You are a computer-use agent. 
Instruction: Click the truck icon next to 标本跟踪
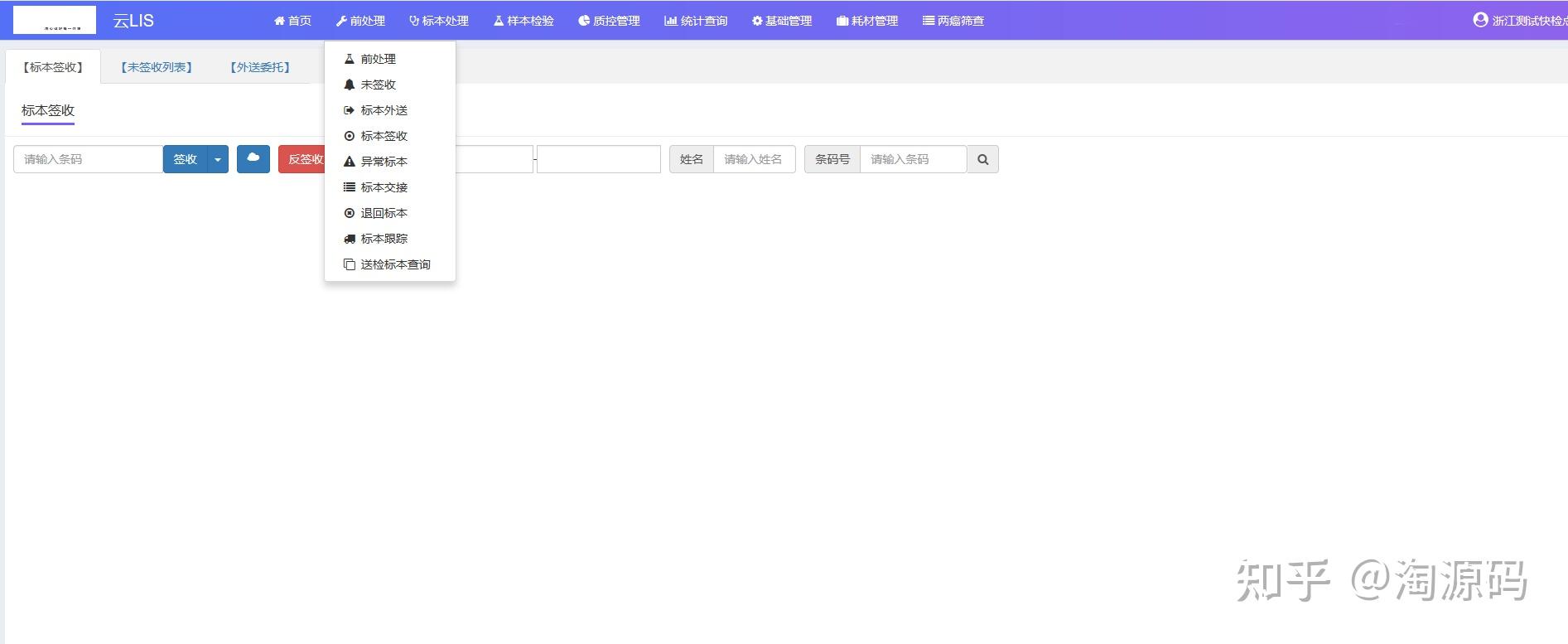pos(350,239)
